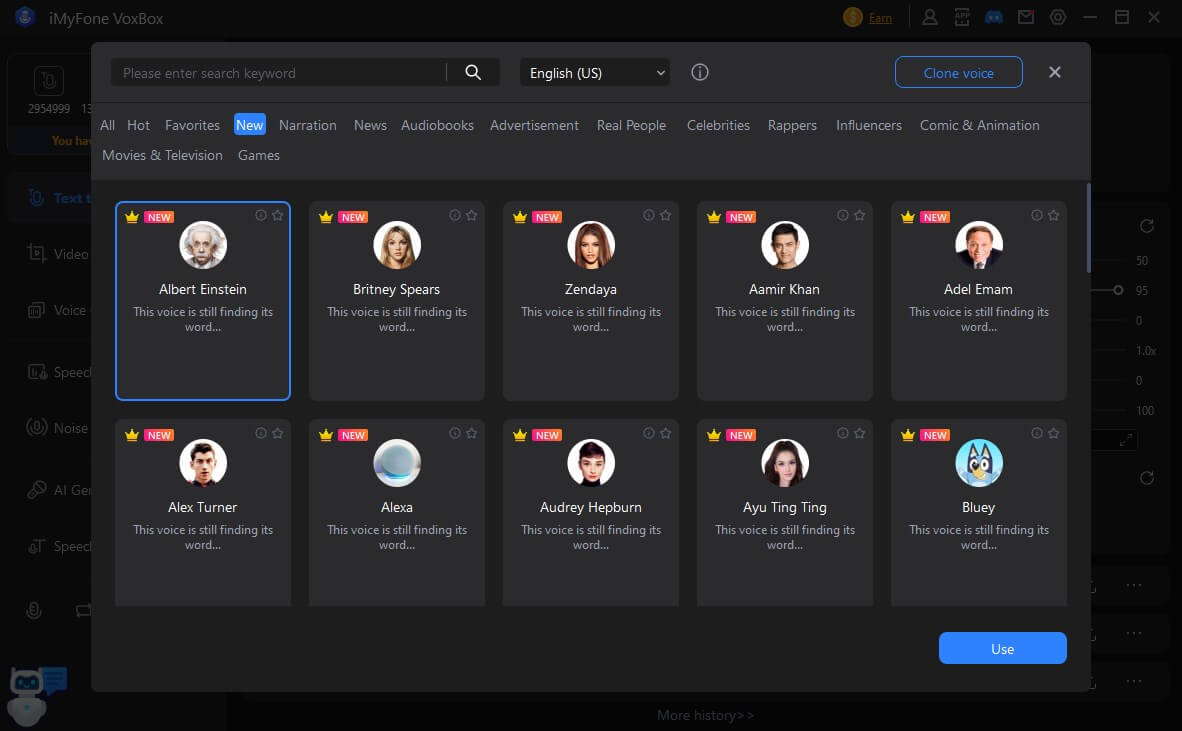This screenshot has height=731, width=1182.
Task: Open the Discord icon in title bar
Action: pos(994,17)
